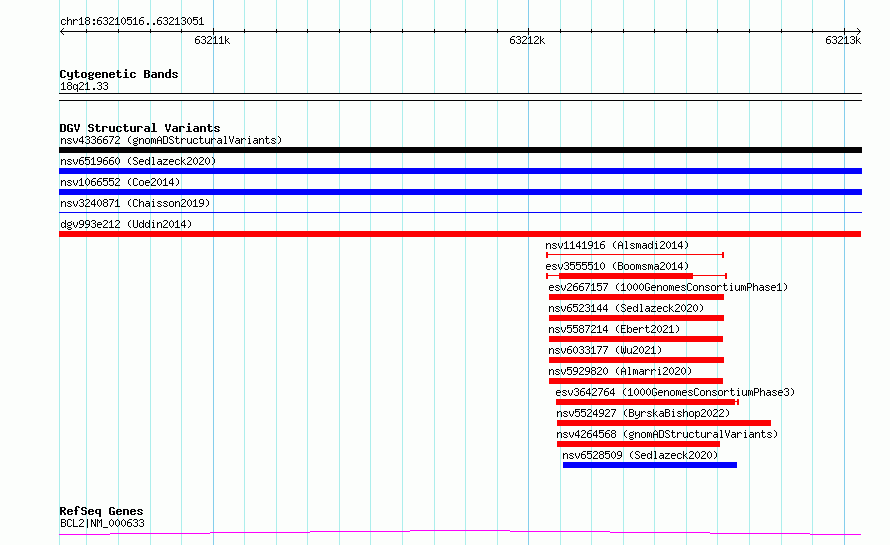Viewport: 890px width, 545px height.
Task: Open the nsv6528509 (Sedlazeck2020) label
Action: [640, 455]
